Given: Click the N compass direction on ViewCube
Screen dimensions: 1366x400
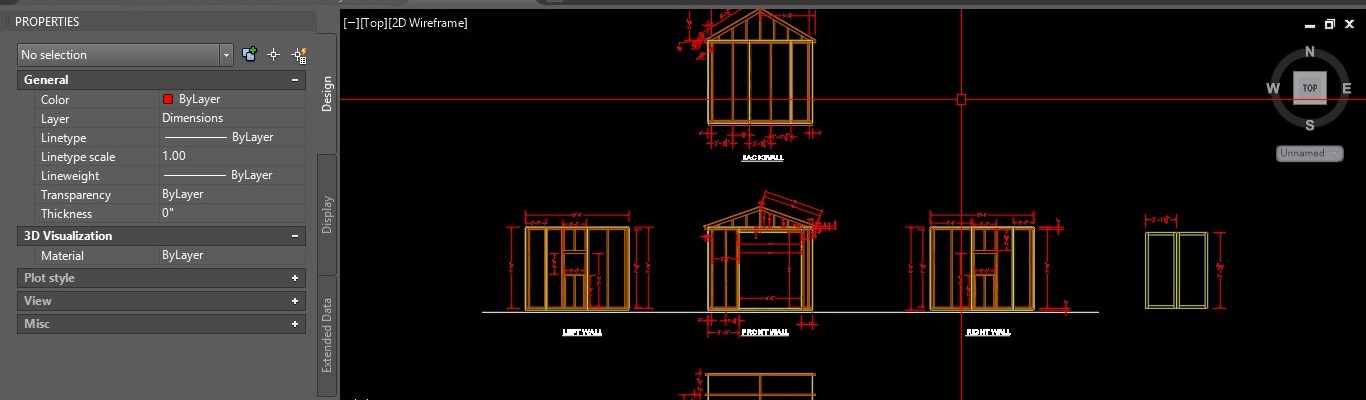Looking at the screenshot, I should coord(1310,53).
